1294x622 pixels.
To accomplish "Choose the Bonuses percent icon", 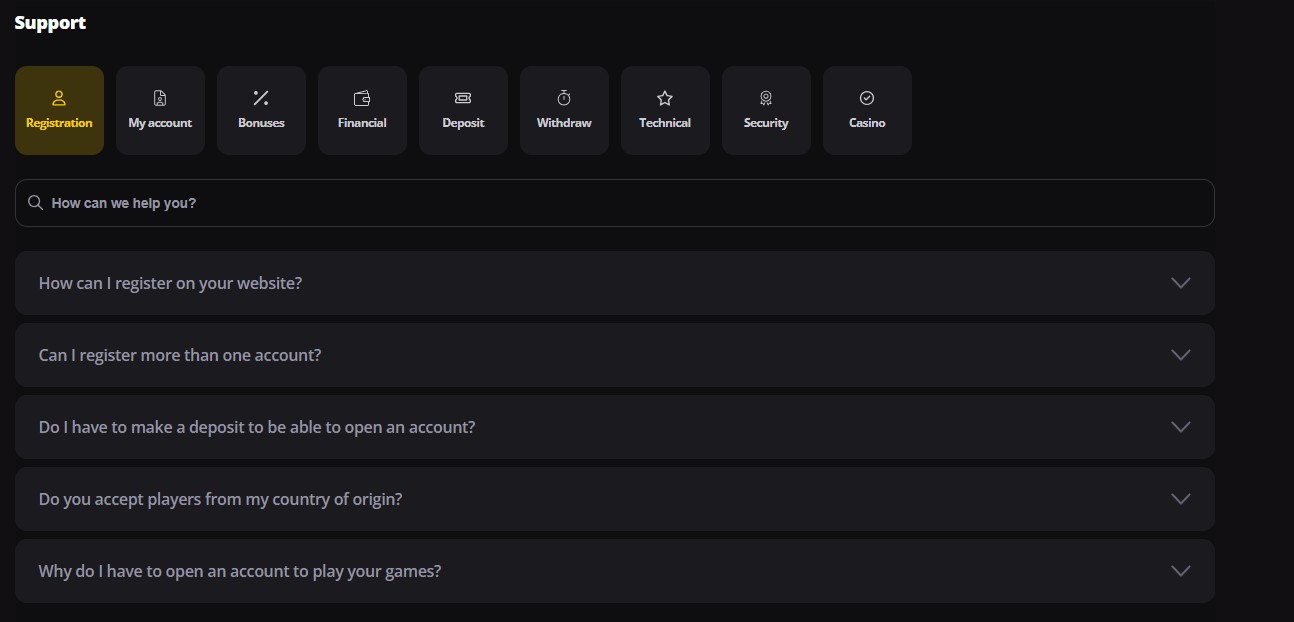I will (261, 98).
